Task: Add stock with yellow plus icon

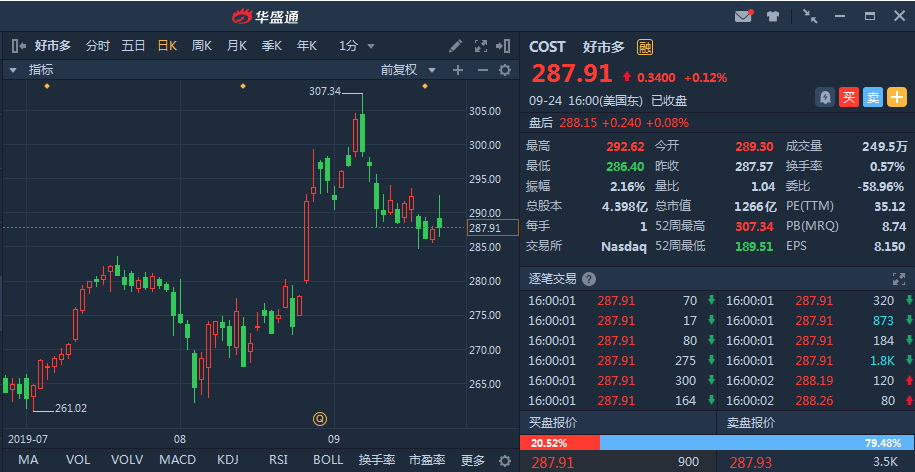Action: point(897,97)
